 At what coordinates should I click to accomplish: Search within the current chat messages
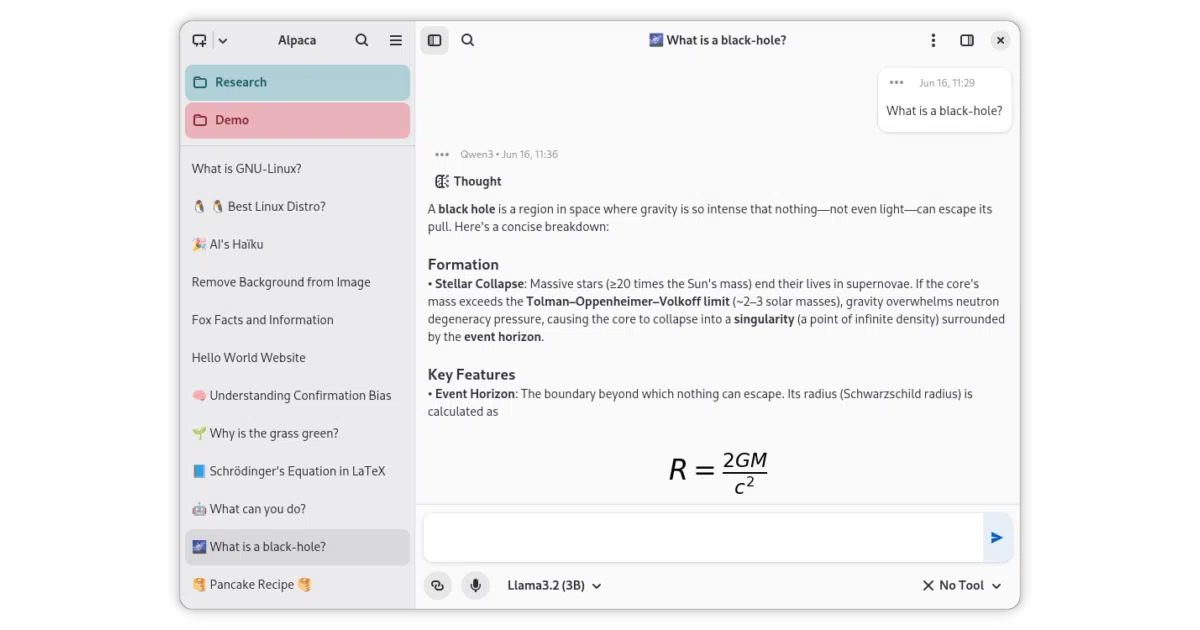point(468,41)
